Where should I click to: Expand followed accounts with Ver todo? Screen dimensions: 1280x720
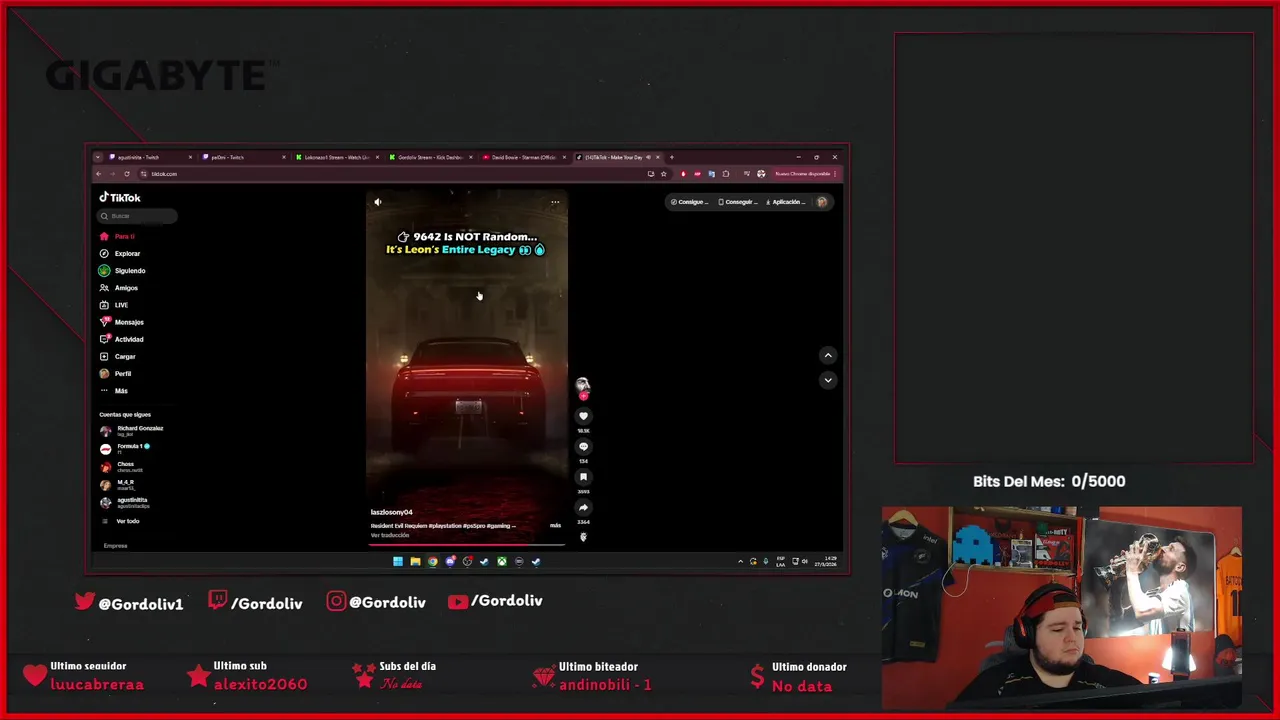tap(121, 521)
